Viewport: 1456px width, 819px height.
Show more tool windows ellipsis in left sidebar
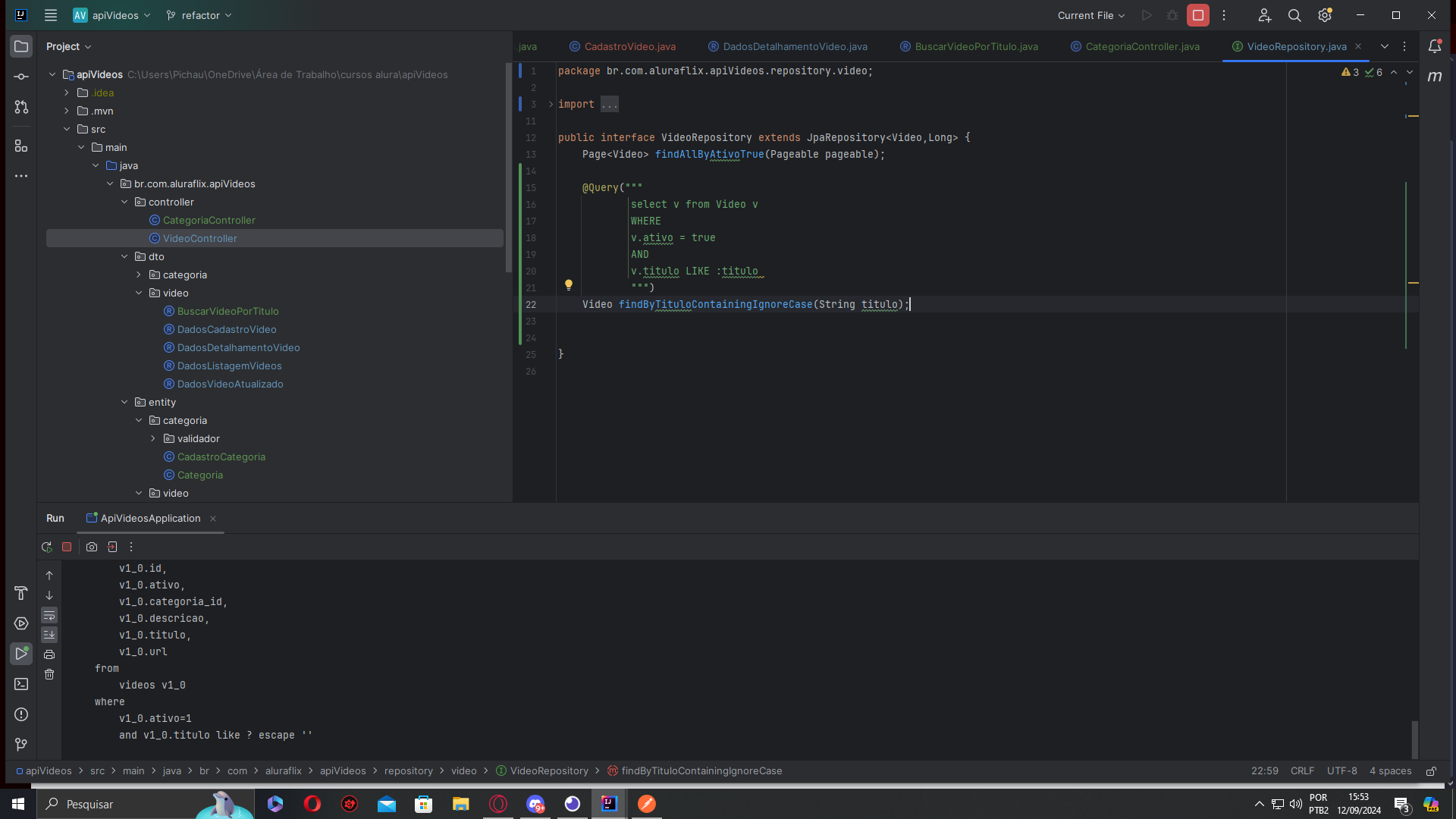(21, 176)
